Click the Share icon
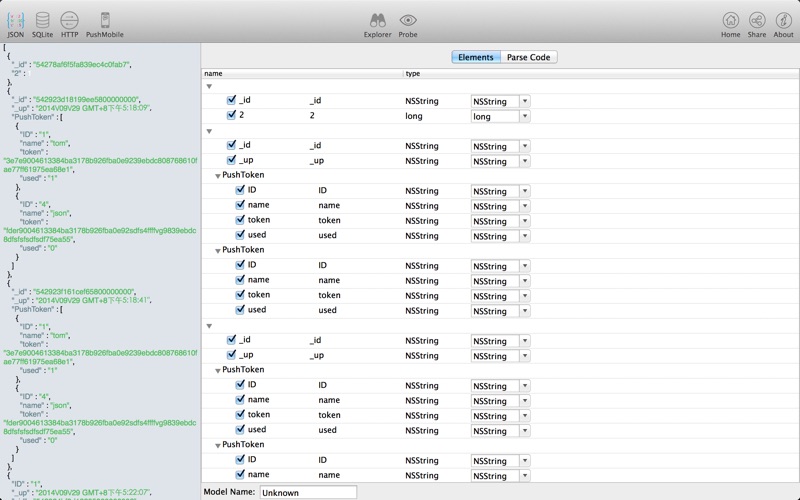The height and width of the screenshot is (500, 800). click(757, 25)
